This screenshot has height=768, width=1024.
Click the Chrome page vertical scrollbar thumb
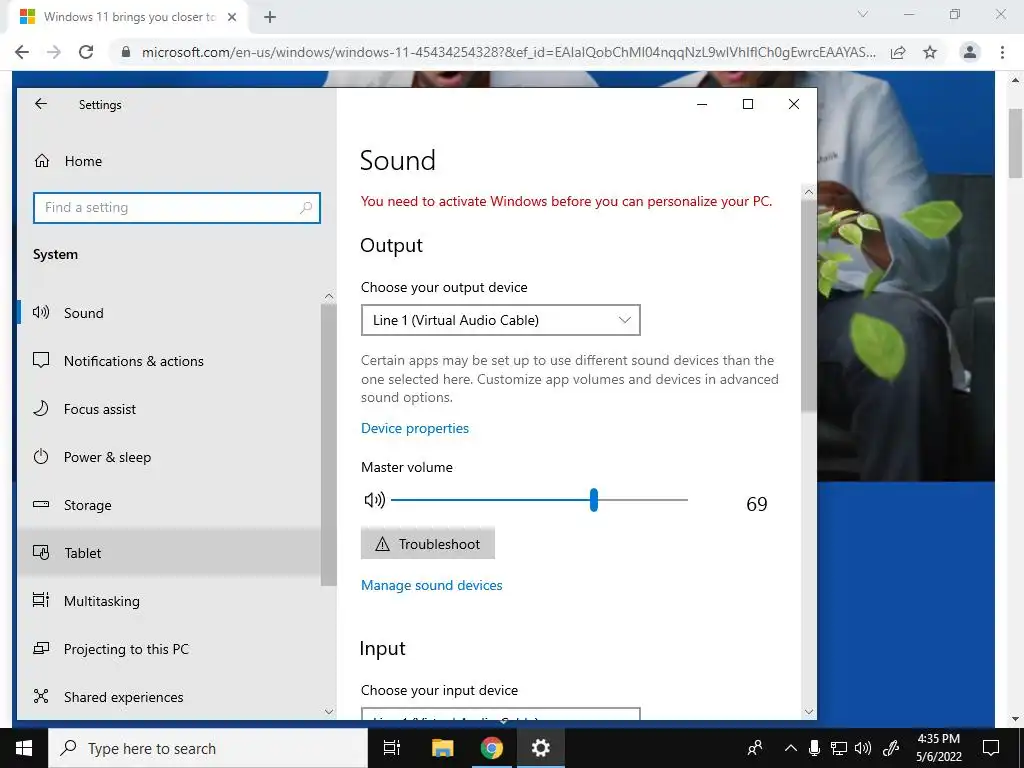coord(1016,144)
